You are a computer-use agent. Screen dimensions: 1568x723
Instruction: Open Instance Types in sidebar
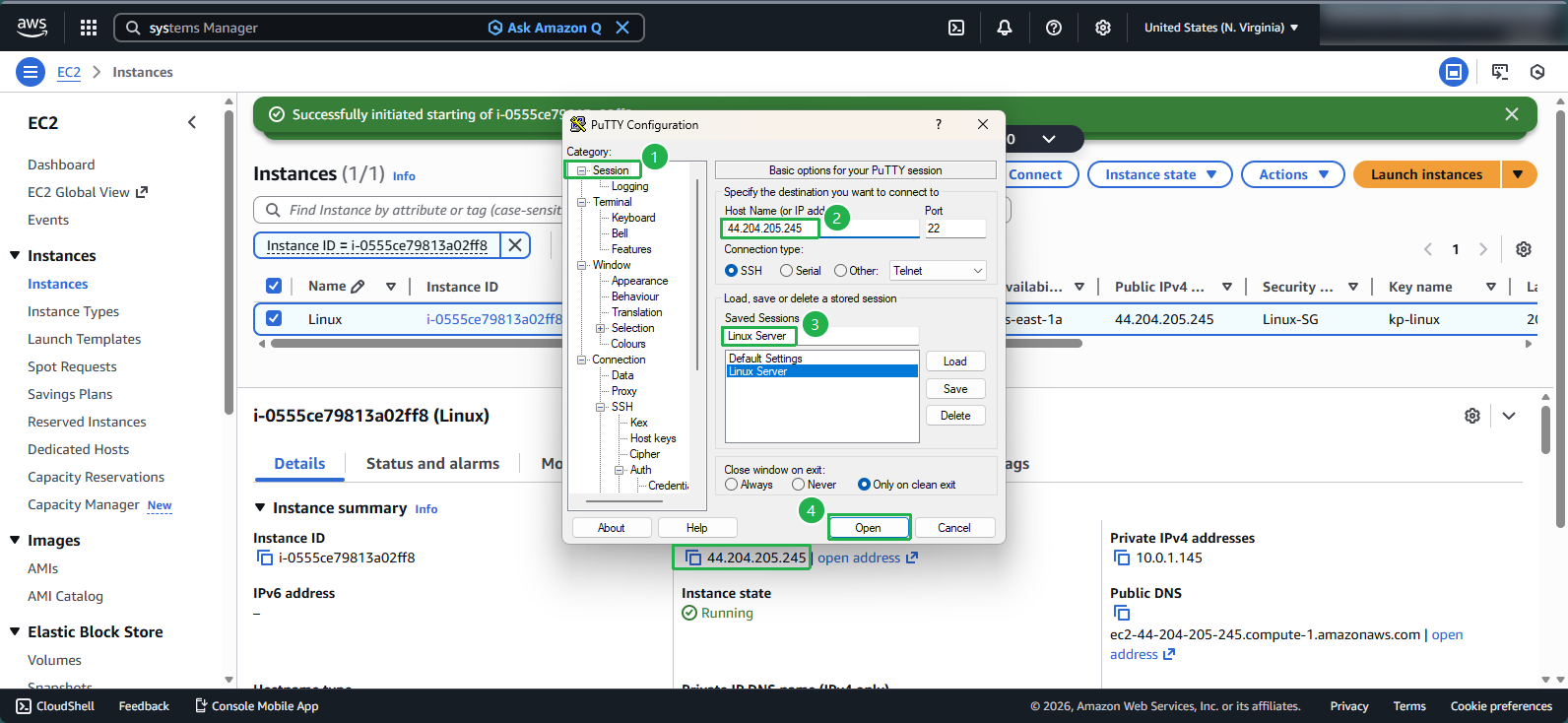point(73,311)
